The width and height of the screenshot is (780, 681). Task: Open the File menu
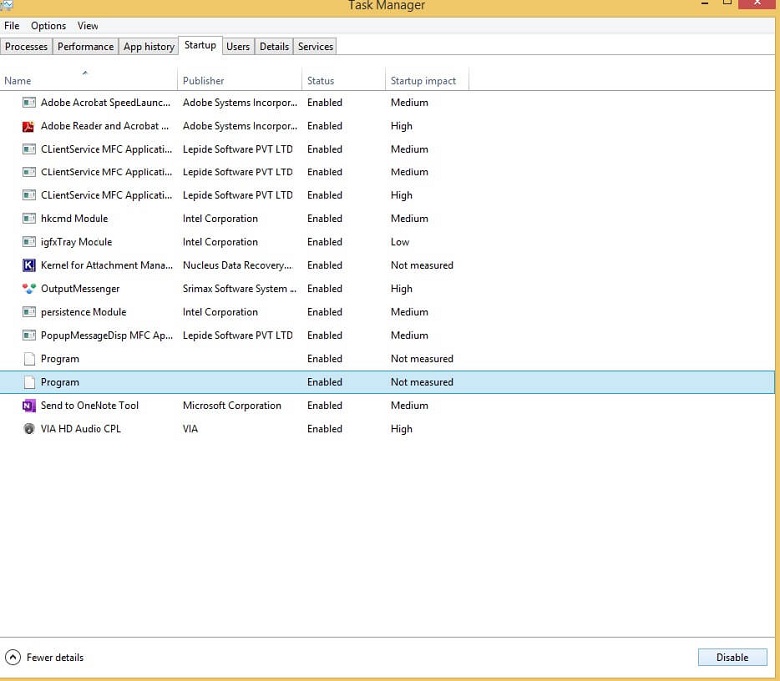(12, 26)
